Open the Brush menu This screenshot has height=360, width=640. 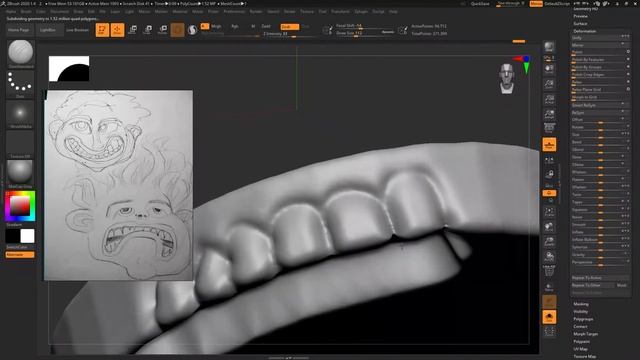point(26,11)
